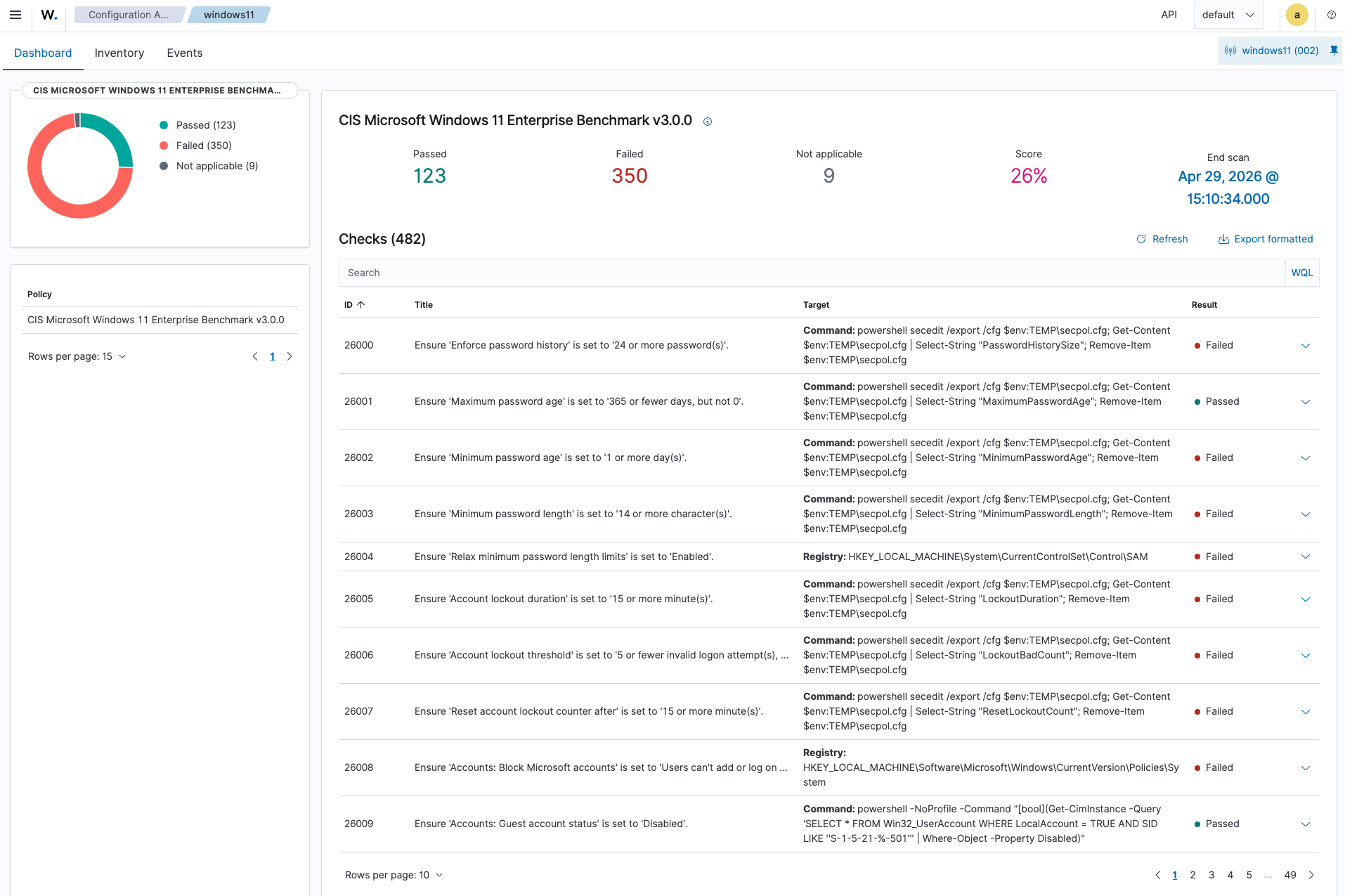Toggle the WQL query language button
Image resolution: width=1345 pixels, height=896 pixels.
coord(1302,273)
